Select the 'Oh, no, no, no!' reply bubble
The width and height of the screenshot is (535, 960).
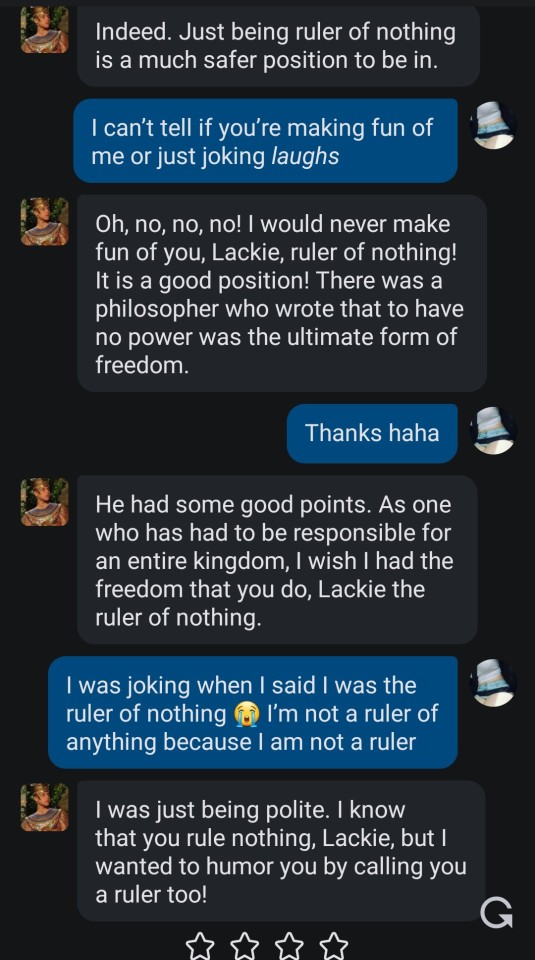pos(282,293)
